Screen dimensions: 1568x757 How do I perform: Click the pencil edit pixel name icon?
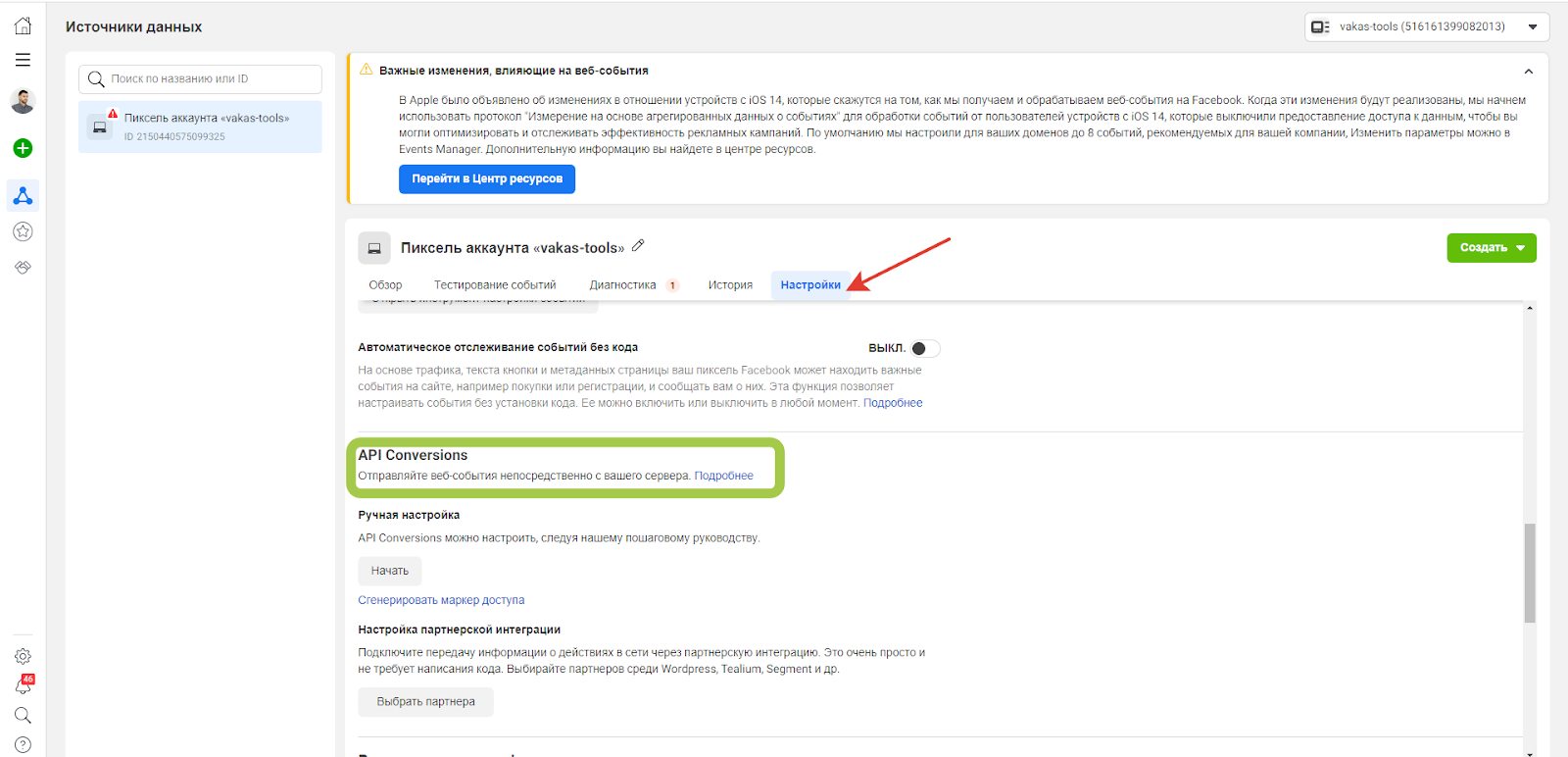pyautogui.click(x=638, y=246)
